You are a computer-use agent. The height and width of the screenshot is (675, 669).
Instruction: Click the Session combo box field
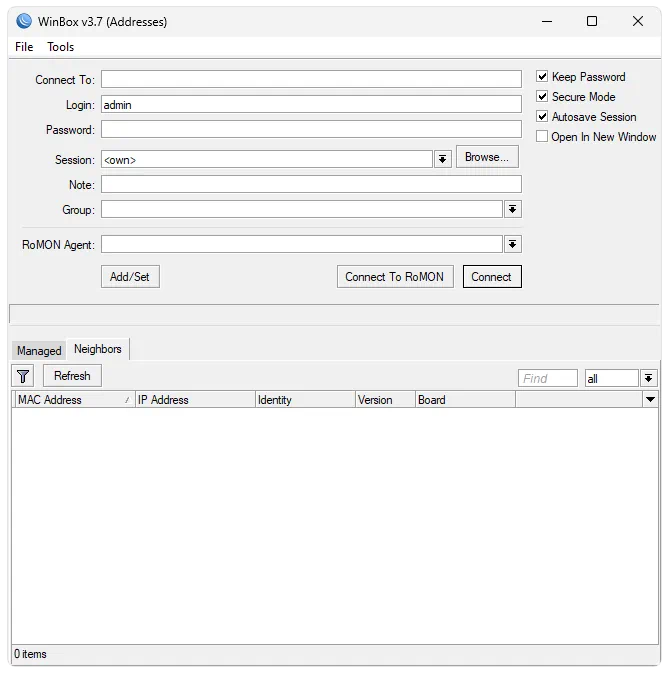pyautogui.click(x=267, y=159)
